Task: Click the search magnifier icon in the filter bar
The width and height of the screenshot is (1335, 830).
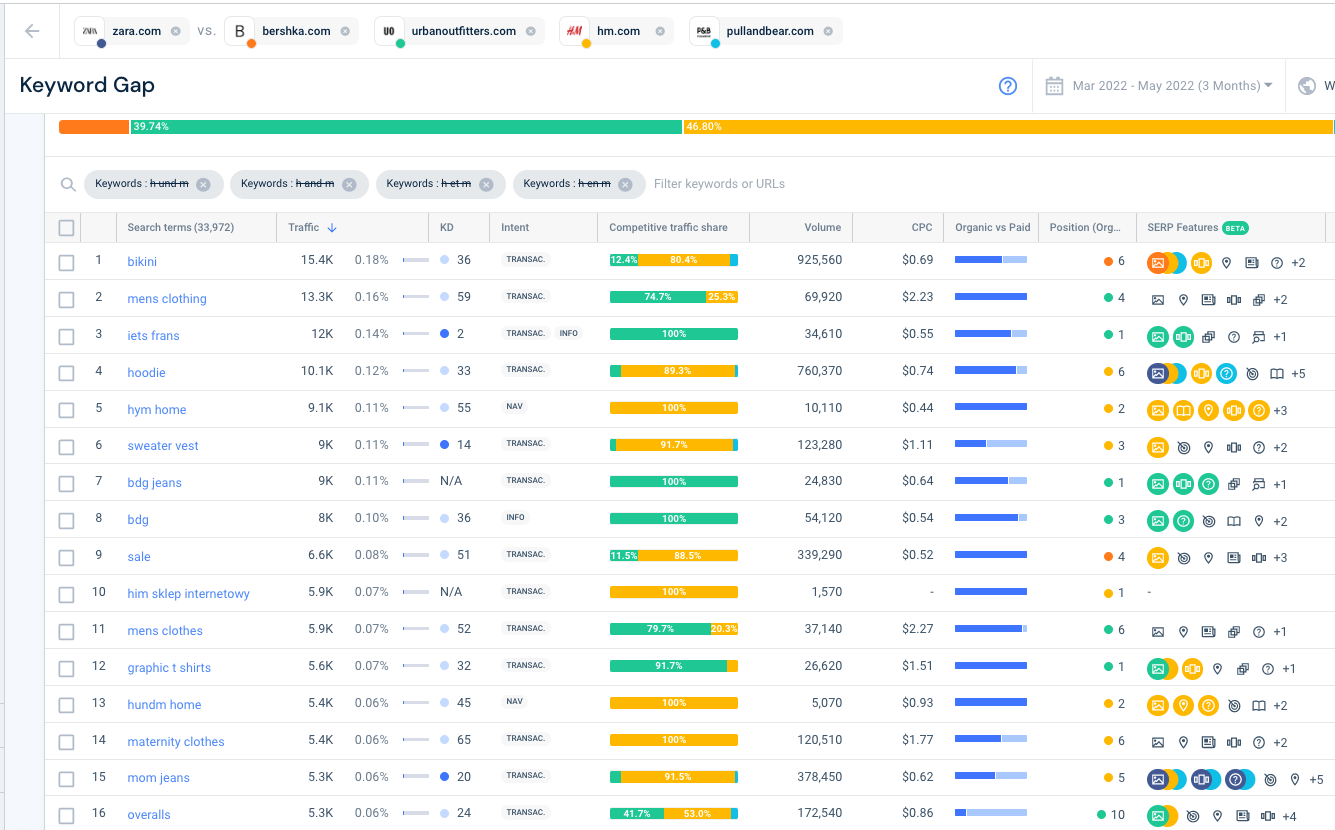Action: coord(68,184)
